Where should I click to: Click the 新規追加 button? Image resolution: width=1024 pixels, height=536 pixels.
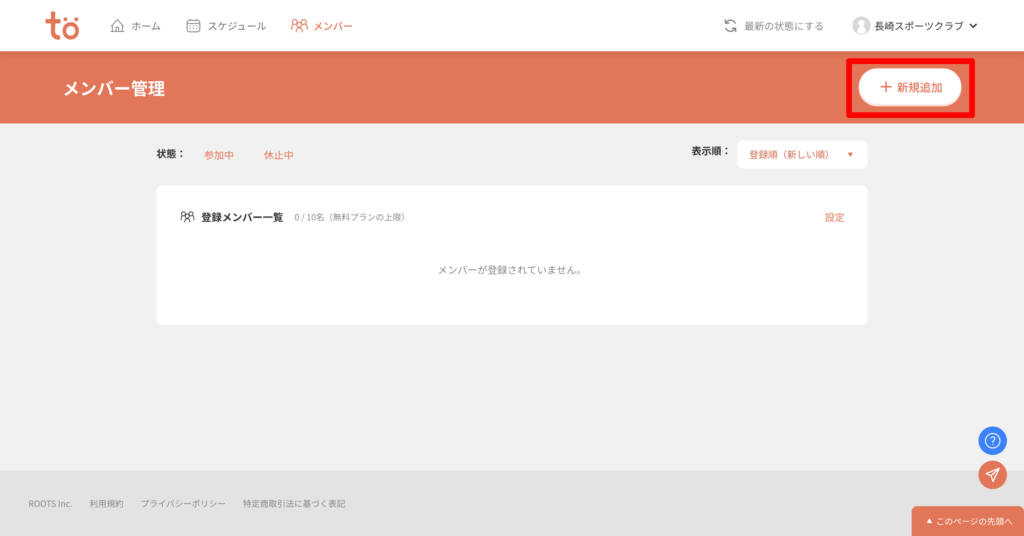pyautogui.click(x=910, y=87)
